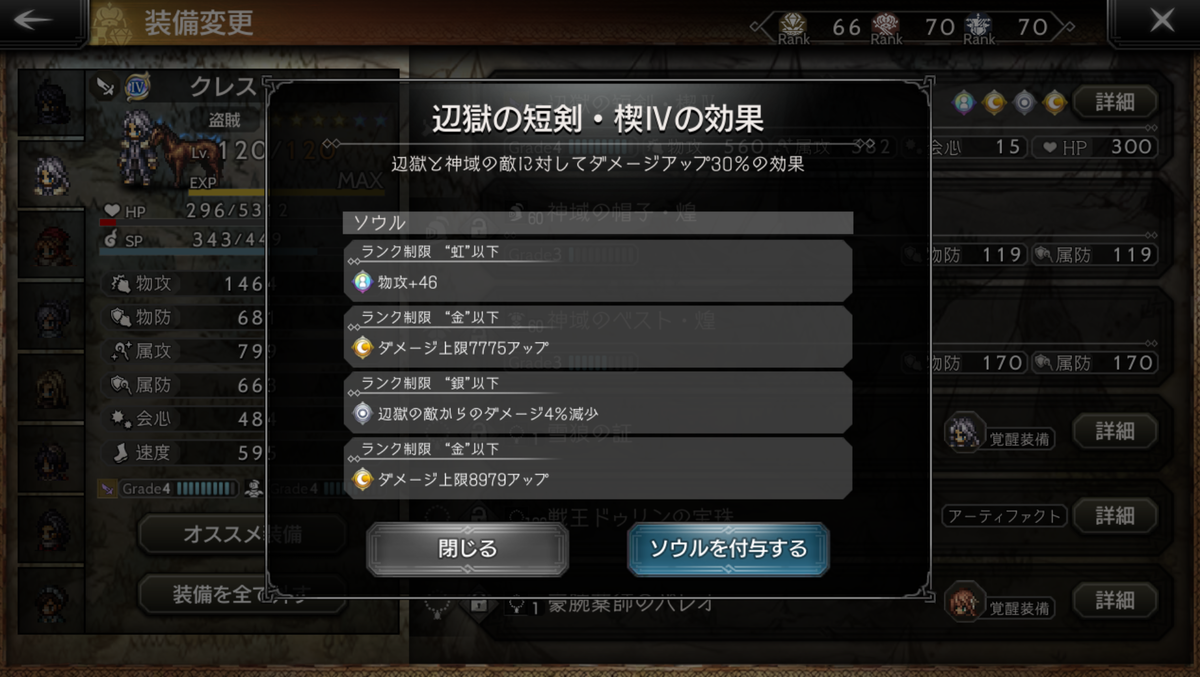
Task: Select the first party member portrait in sidebar
Action: click(51, 102)
